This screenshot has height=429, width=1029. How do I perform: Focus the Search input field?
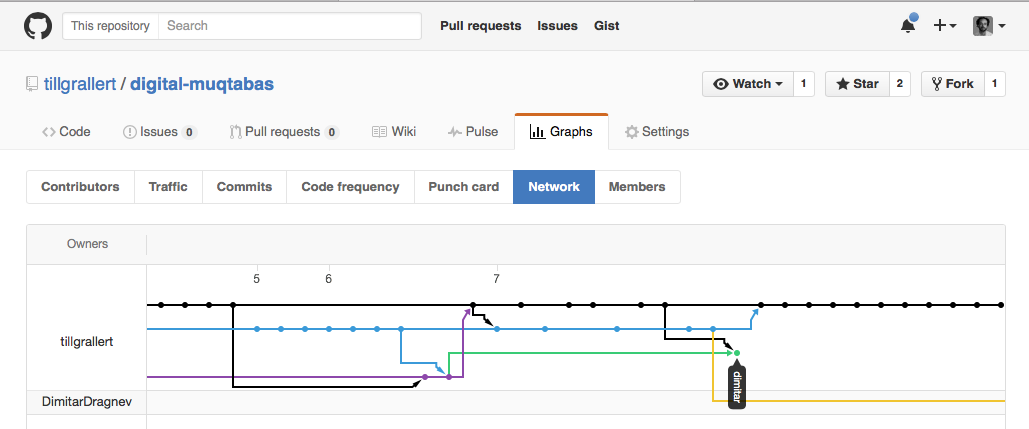(290, 26)
